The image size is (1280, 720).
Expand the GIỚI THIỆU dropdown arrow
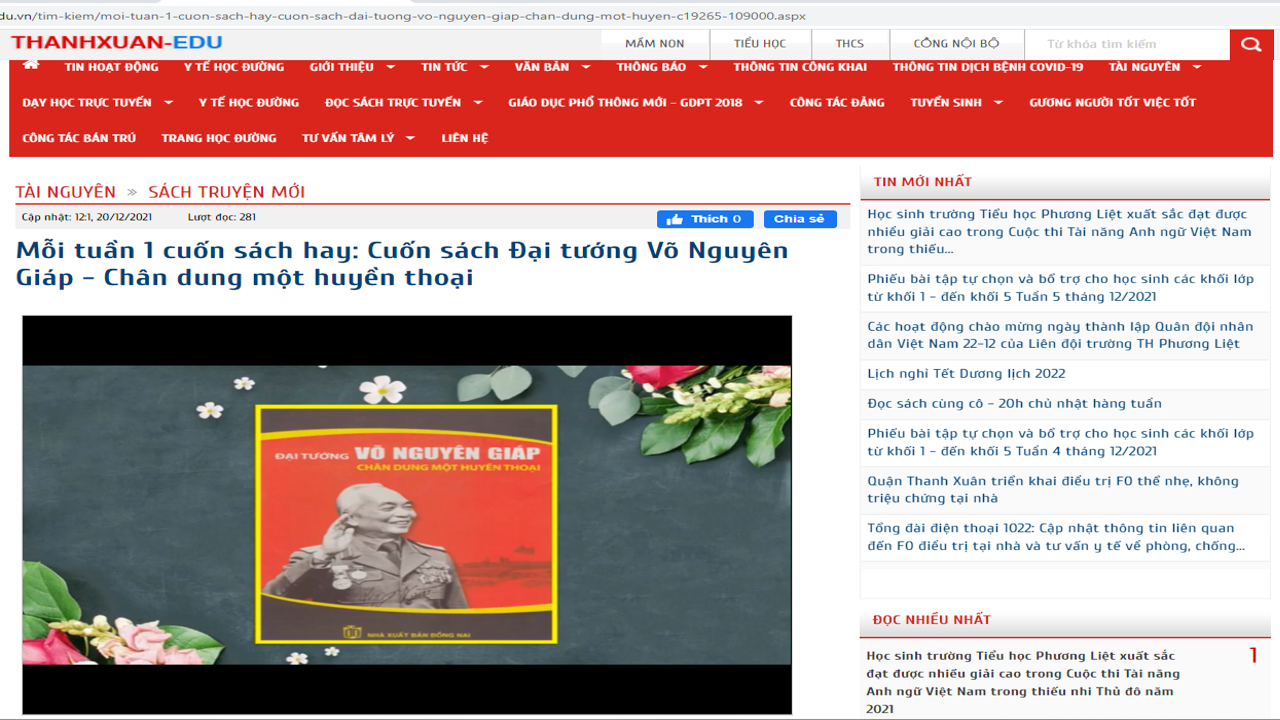[390, 67]
